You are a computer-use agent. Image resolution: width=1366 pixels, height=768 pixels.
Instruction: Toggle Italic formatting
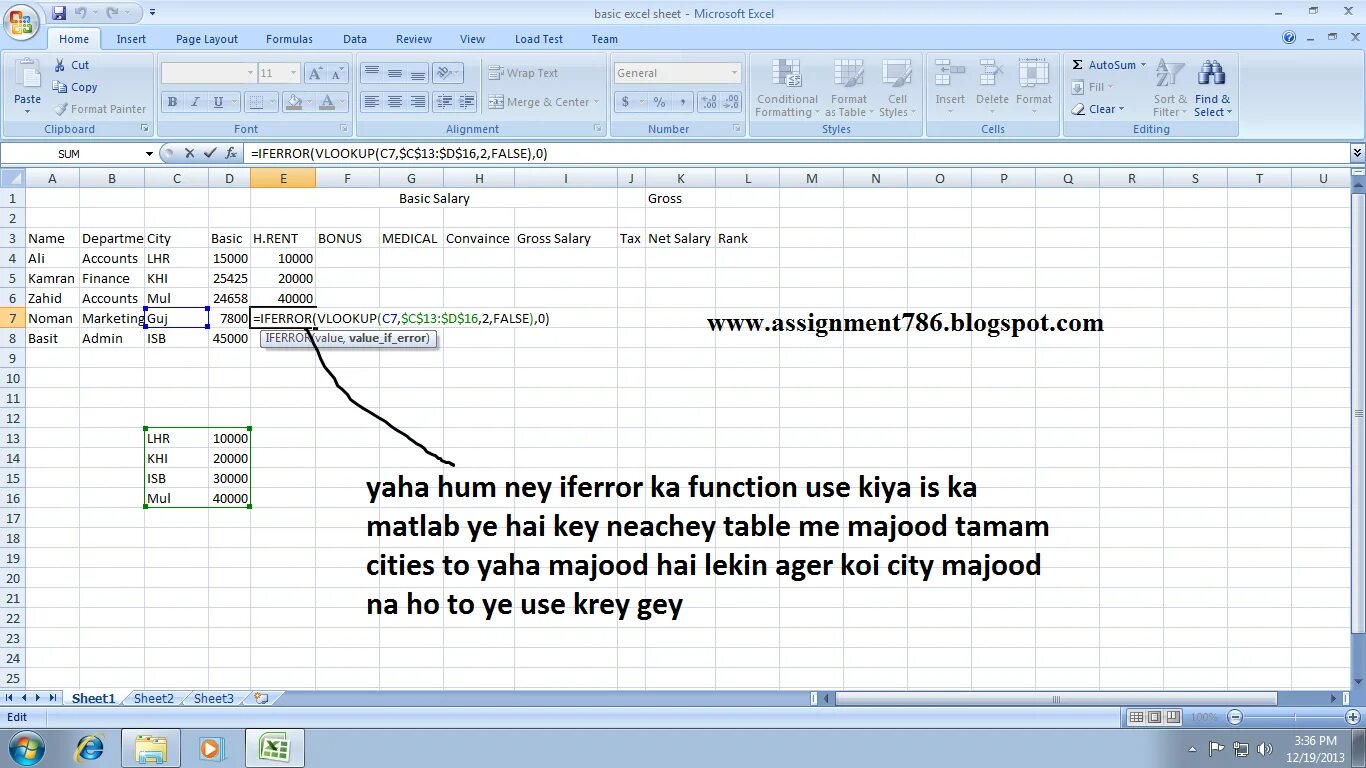point(194,102)
